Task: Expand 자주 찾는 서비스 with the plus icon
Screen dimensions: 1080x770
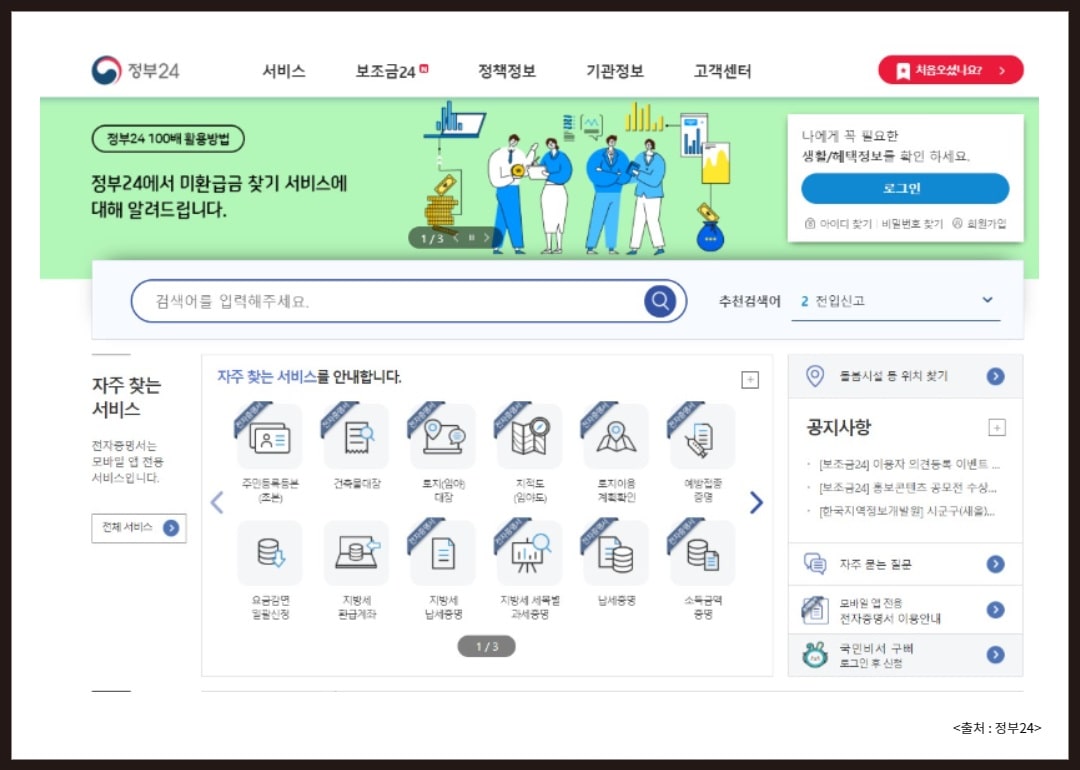Action: pos(750,379)
